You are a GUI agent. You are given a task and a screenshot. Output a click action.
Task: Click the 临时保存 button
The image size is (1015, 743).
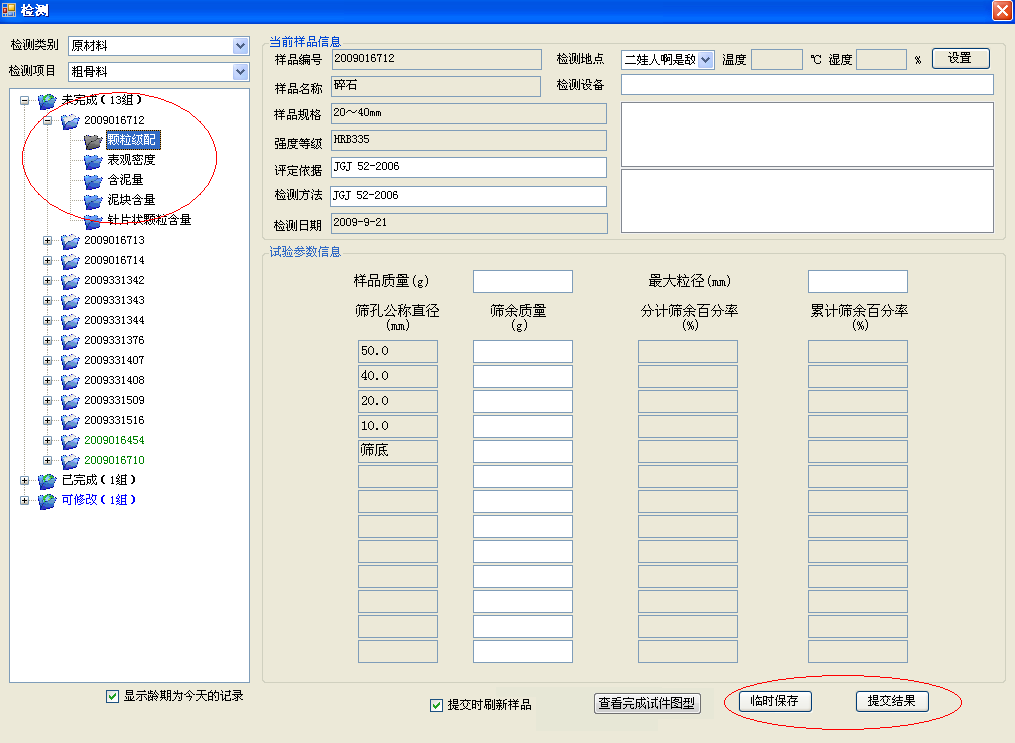click(775, 701)
